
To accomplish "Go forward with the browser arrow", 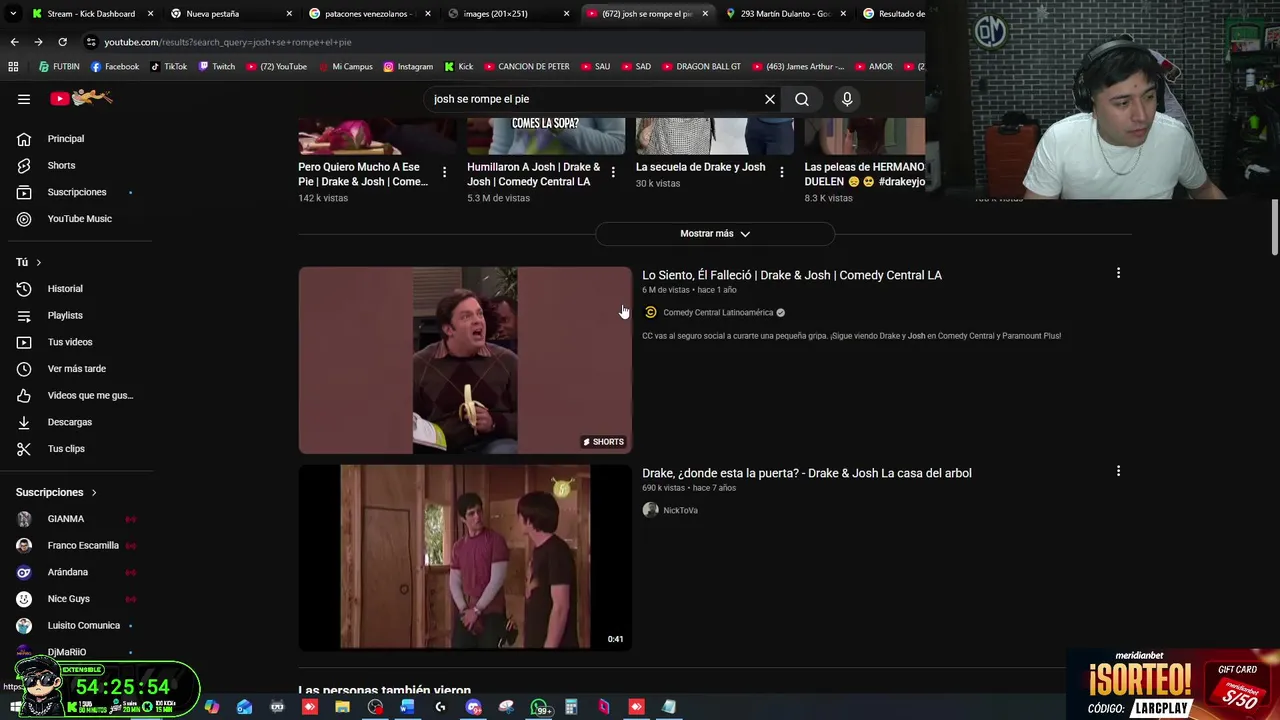I will 38,42.
